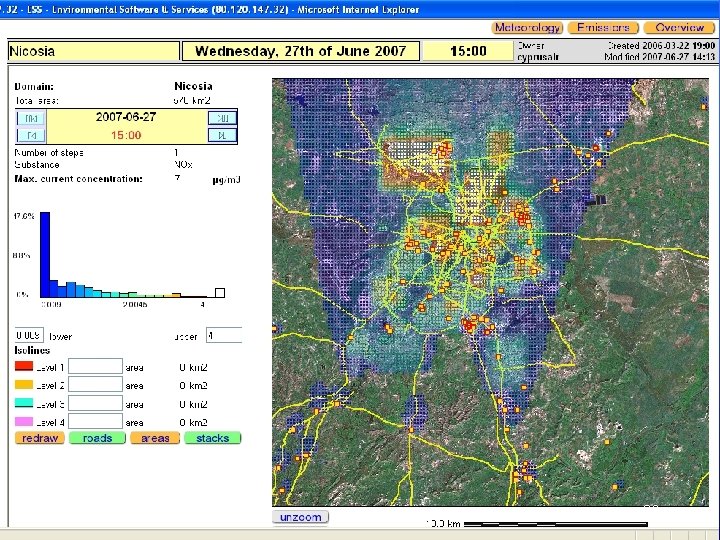Step back to the previous hour

tap(31, 134)
